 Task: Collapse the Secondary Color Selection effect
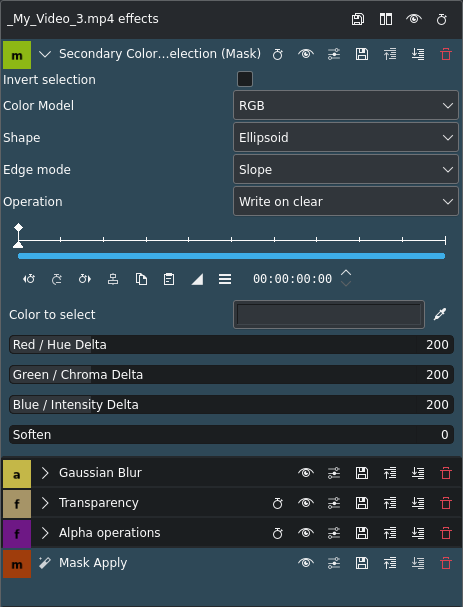[45, 54]
